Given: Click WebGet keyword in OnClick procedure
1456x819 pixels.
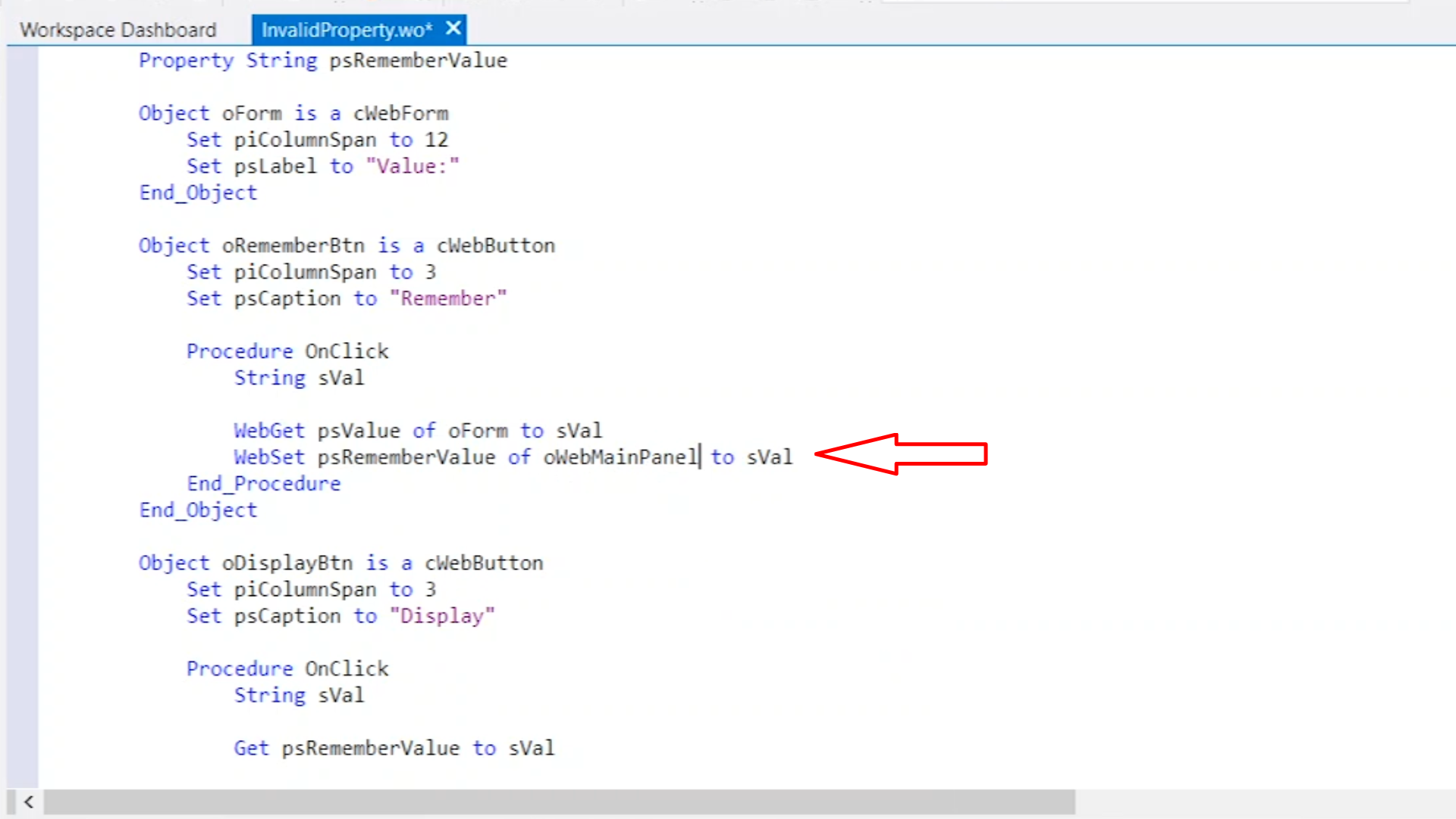Looking at the screenshot, I should 268,431.
